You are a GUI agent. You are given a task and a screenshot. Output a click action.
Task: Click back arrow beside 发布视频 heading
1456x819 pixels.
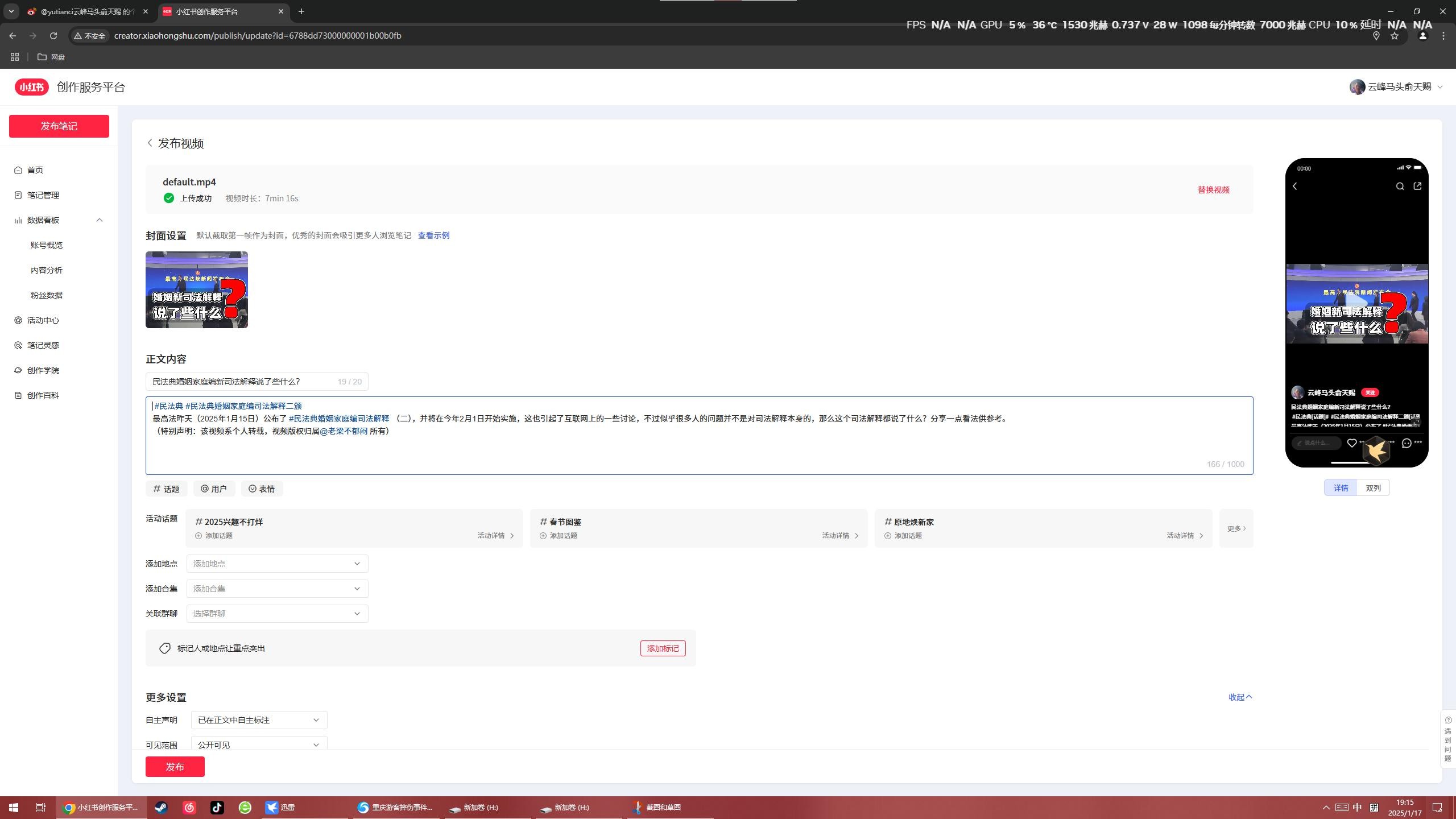click(150, 143)
